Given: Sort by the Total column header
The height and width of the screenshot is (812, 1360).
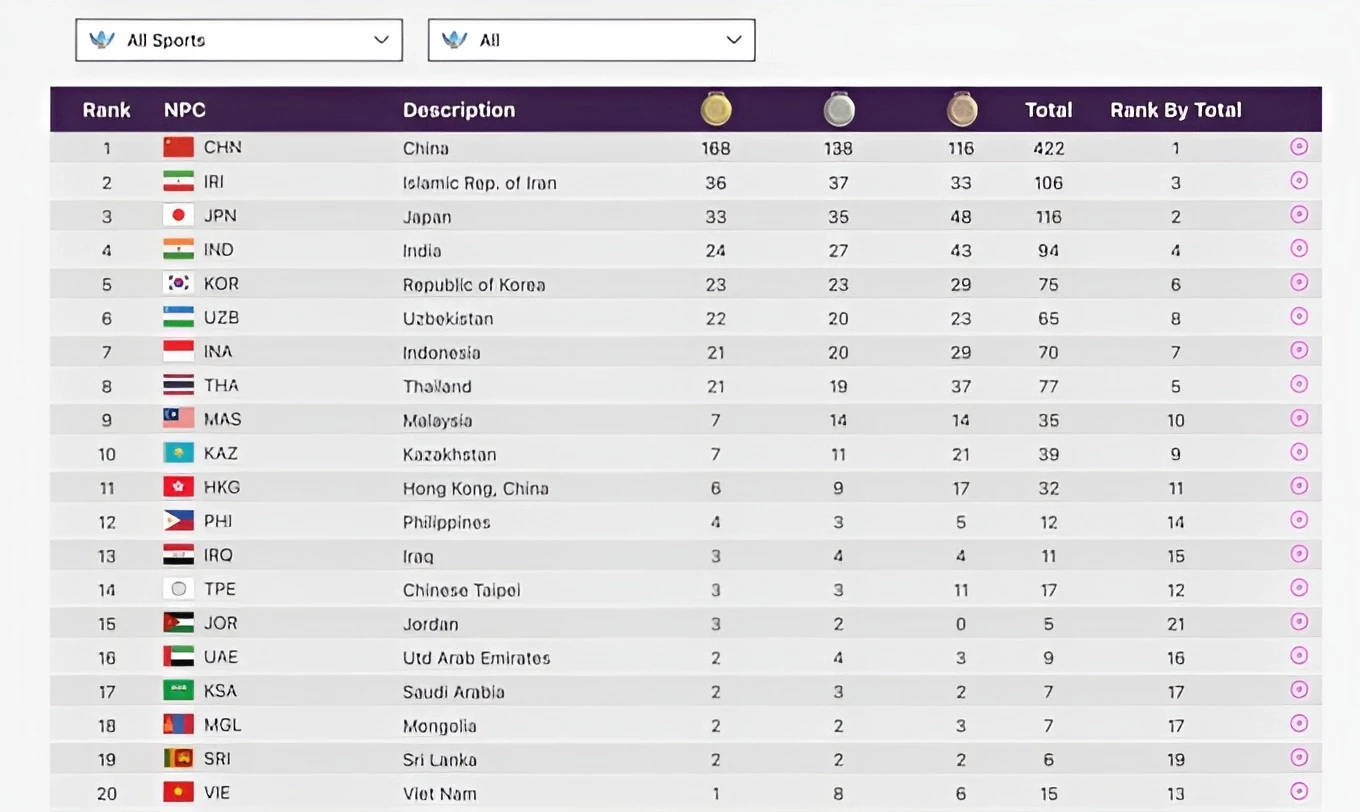Looking at the screenshot, I should [1048, 110].
